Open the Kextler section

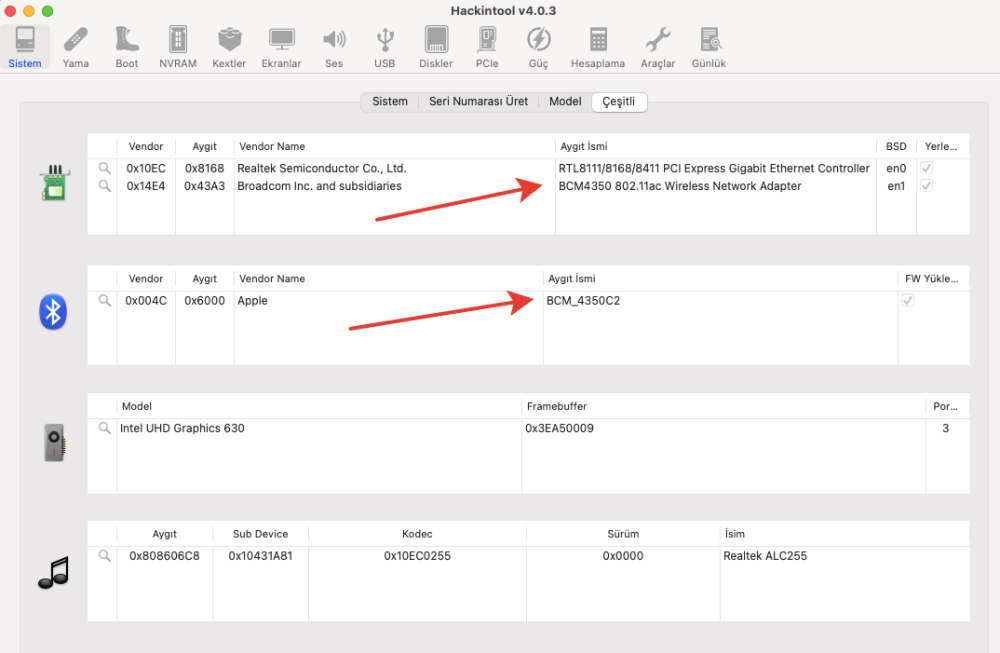(229, 47)
